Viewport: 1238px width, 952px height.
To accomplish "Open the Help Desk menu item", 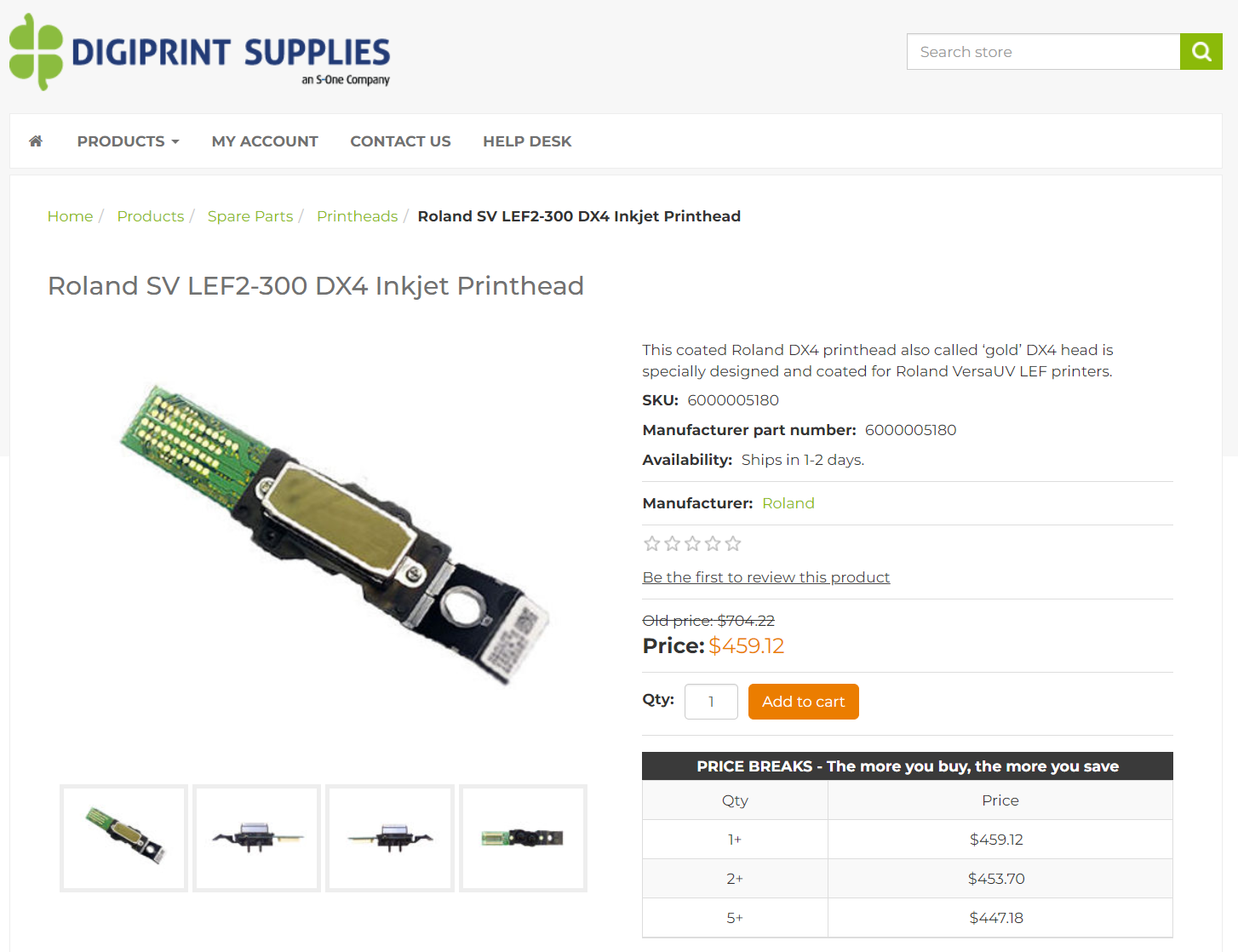I will pos(527,141).
